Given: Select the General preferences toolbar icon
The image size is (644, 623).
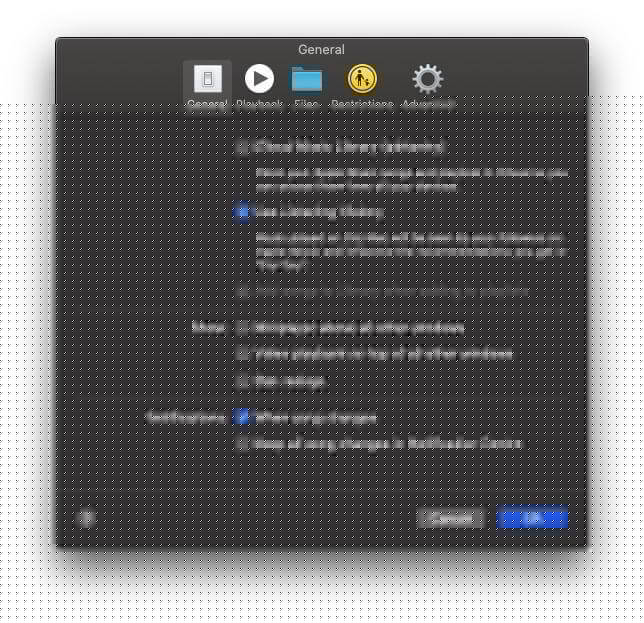Looking at the screenshot, I should 207,78.
